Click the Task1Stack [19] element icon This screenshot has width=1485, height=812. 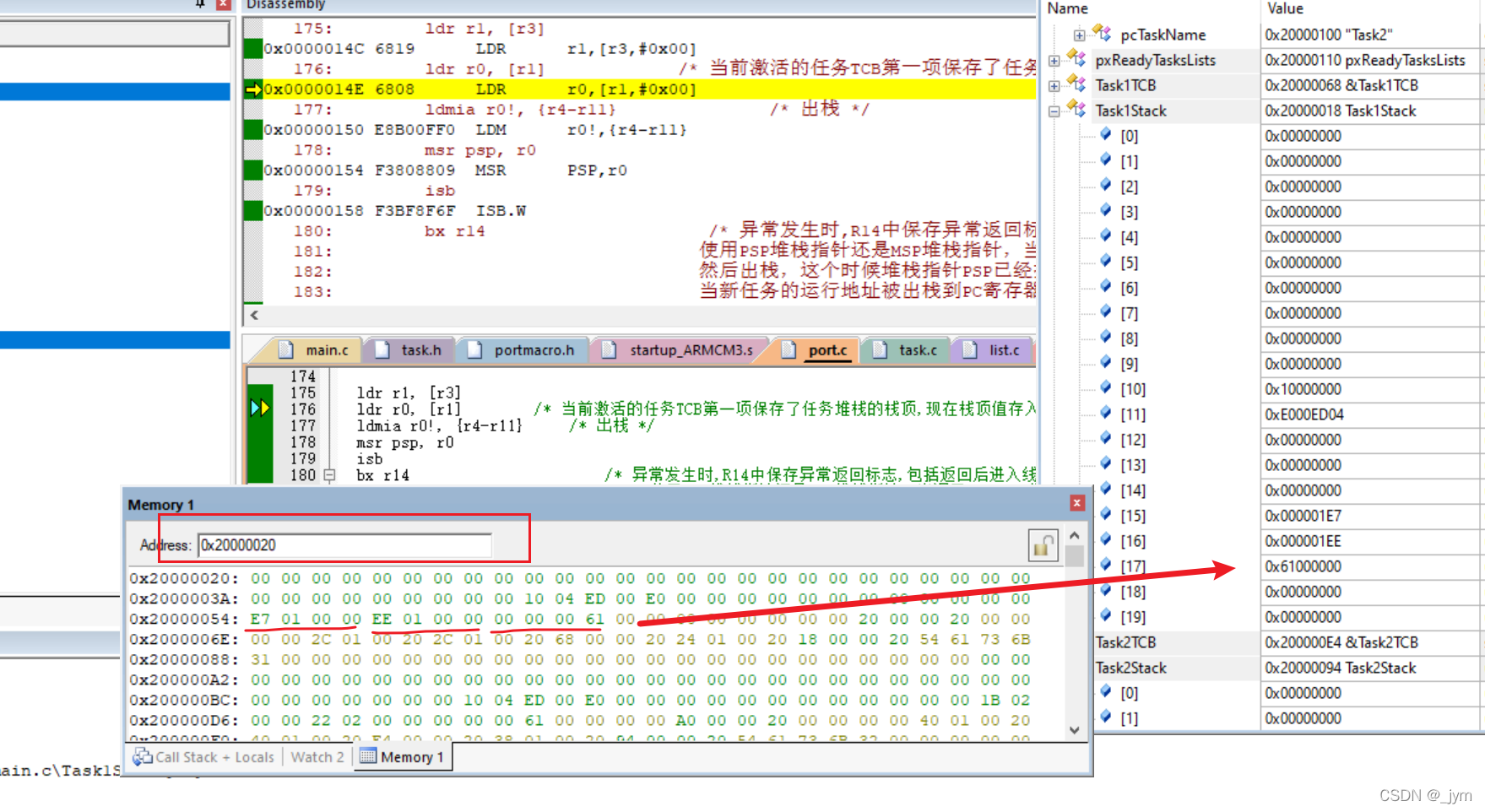1105,615
